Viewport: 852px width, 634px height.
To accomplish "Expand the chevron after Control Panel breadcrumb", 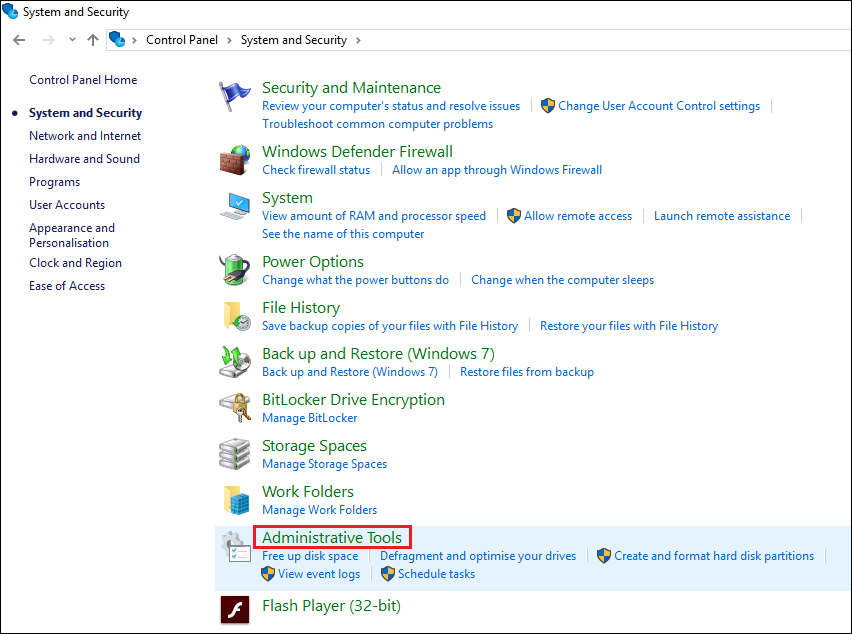I will point(229,40).
